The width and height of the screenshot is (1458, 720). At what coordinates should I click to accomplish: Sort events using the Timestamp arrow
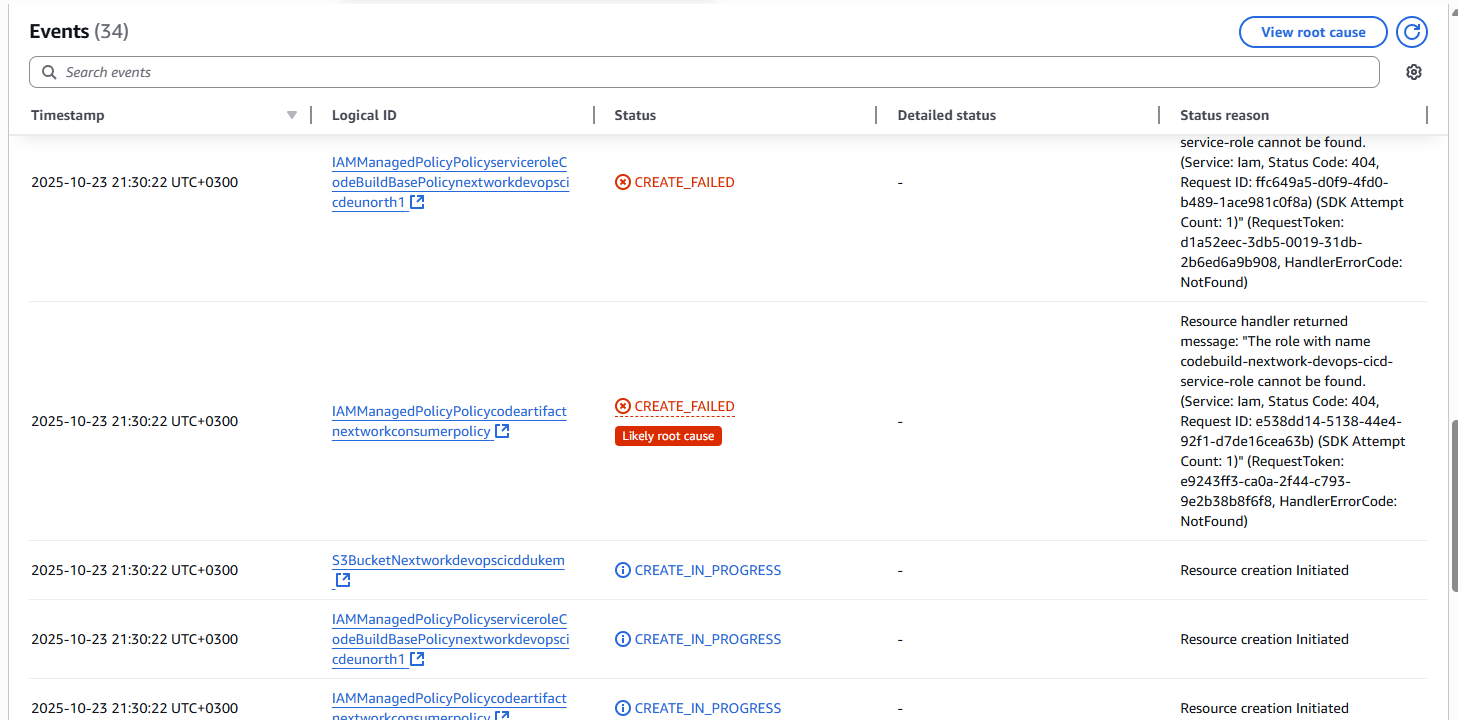point(291,115)
